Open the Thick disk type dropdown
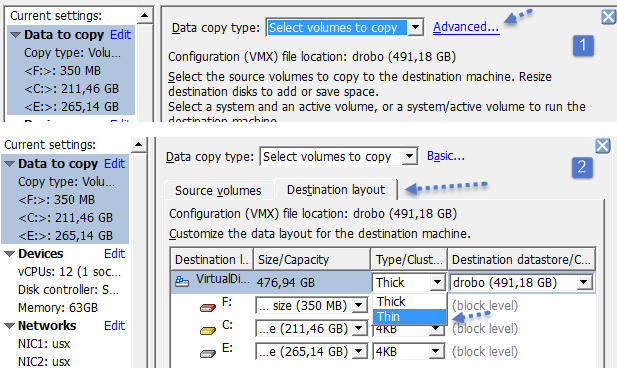Viewport: 617px width, 371px height. click(437, 282)
